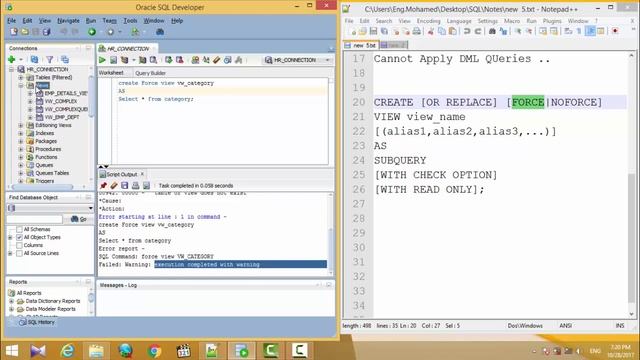Viewport: 640px width, 360px height.
Task: Open Chrome from taskbar
Action: [155, 351]
